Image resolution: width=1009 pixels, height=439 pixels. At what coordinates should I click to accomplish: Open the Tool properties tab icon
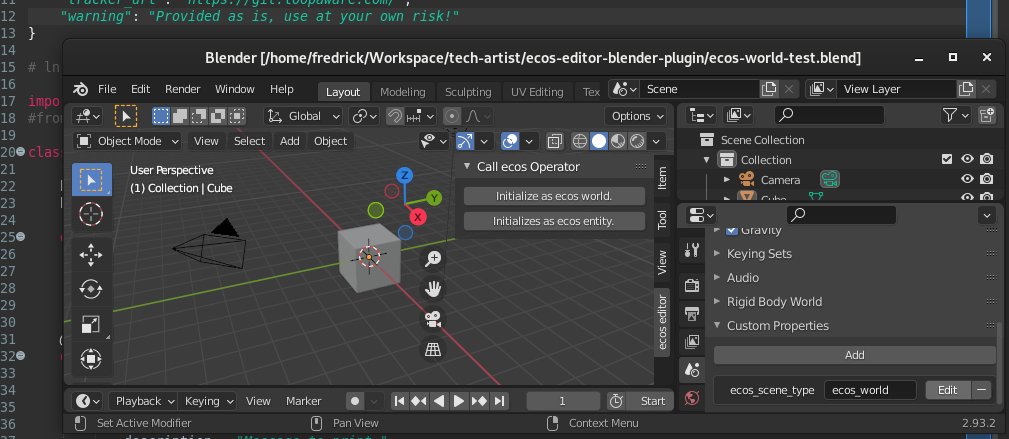click(692, 250)
